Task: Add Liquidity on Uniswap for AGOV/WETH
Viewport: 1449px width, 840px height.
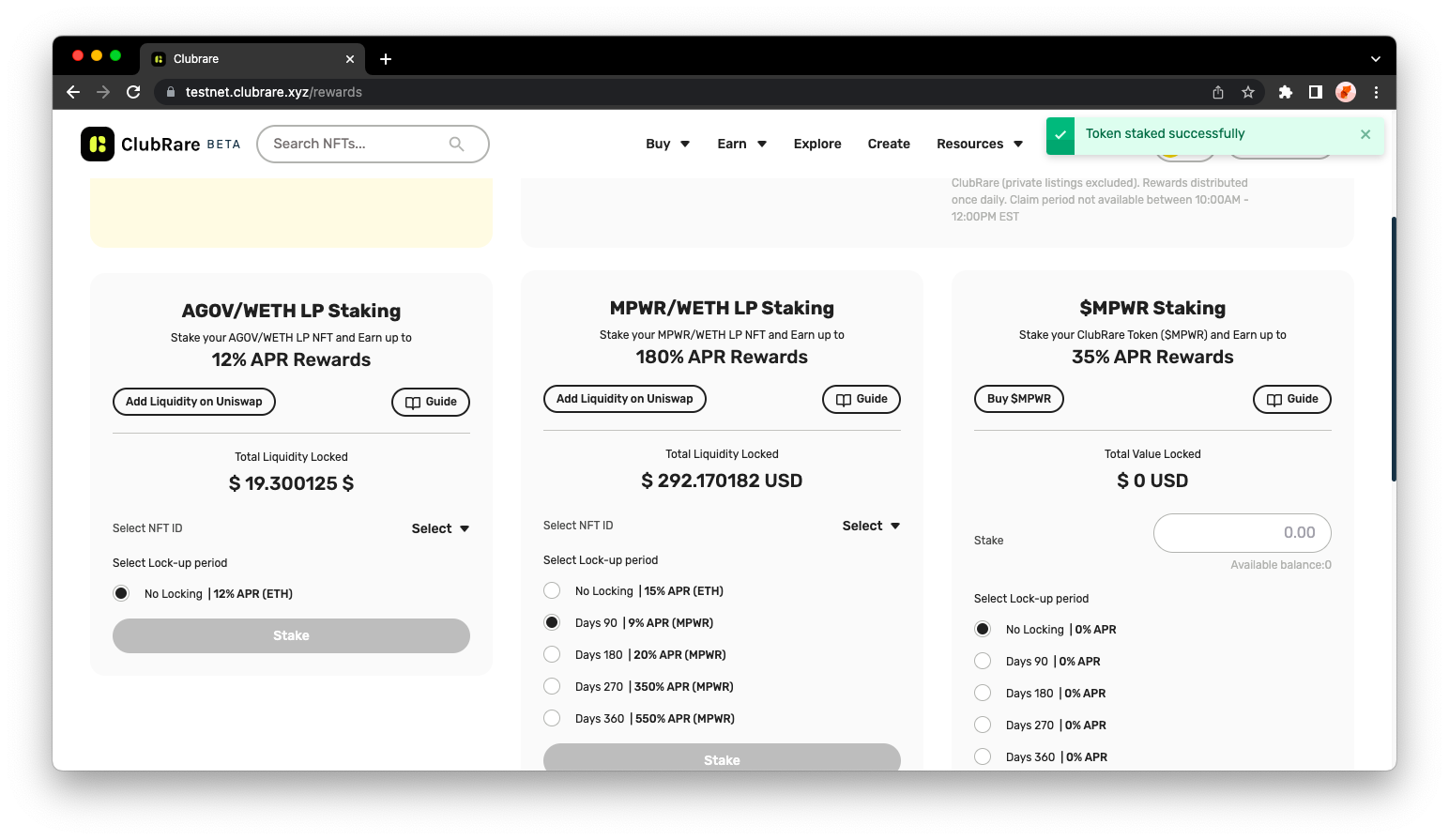Action: [194, 402]
